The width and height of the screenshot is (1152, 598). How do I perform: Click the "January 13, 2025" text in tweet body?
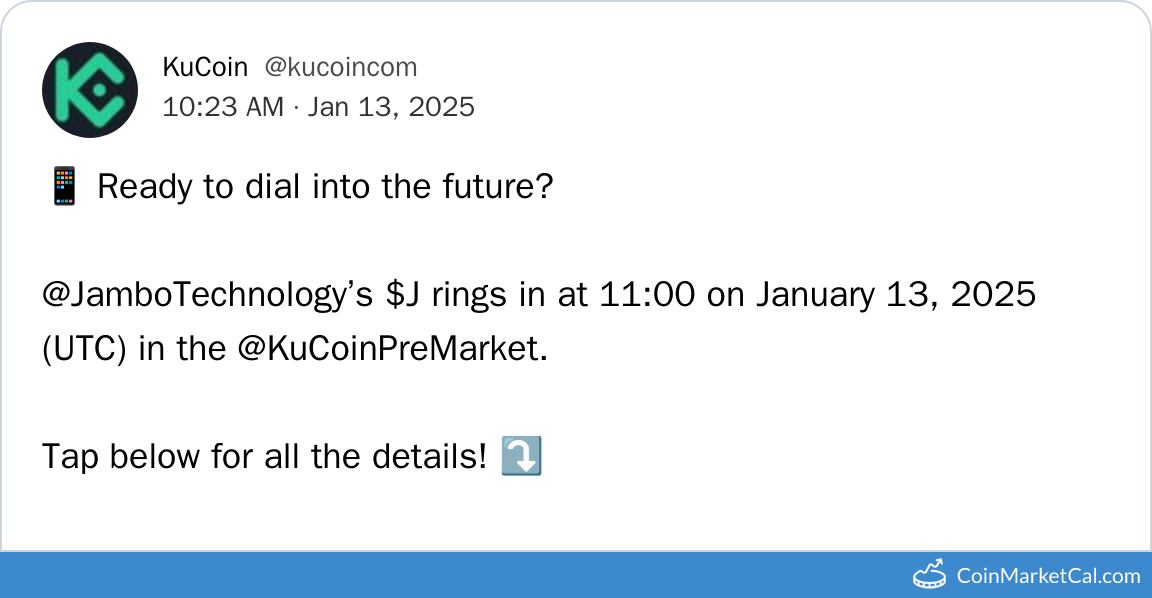(895, 295)
